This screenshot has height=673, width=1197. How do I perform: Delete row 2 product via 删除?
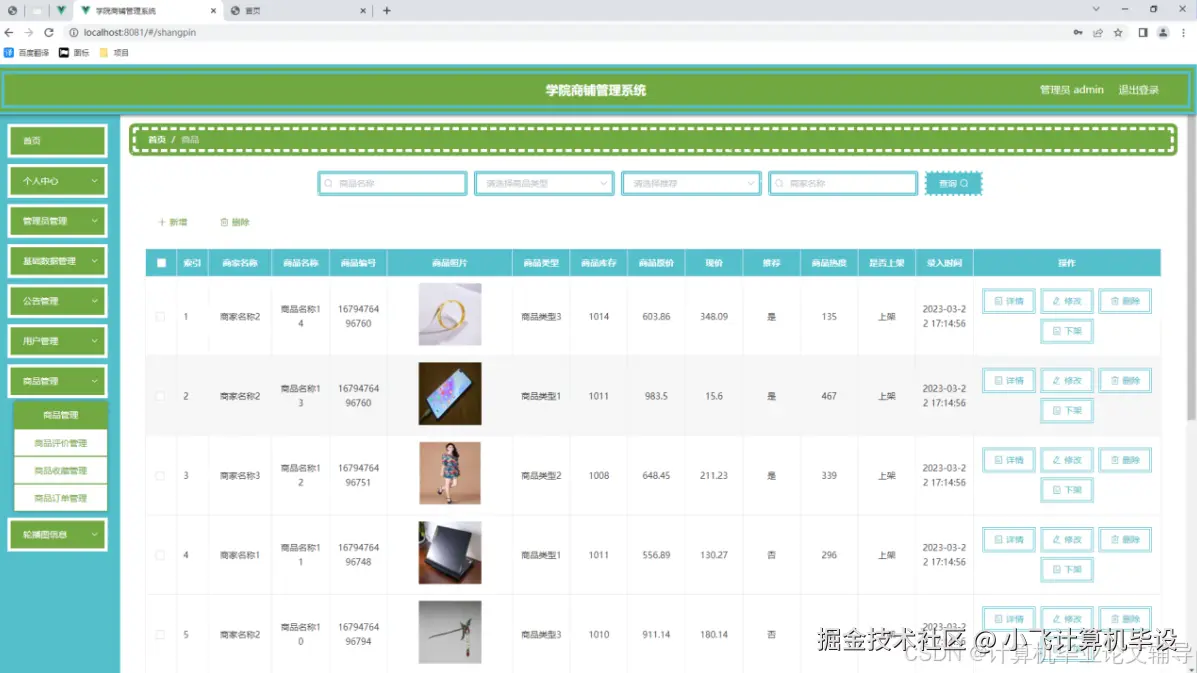[1124, 381]
